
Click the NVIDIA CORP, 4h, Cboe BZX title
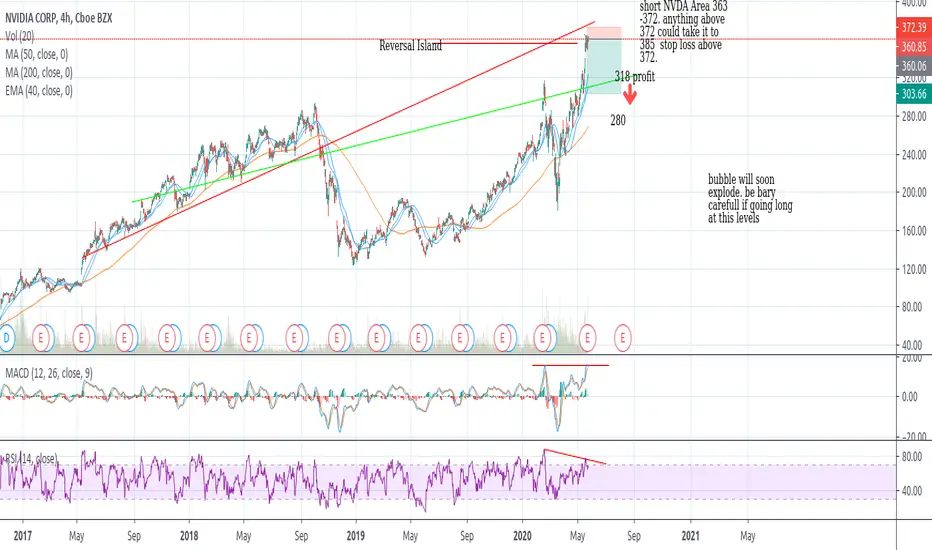pyautogui.click(x=59, y=18)
